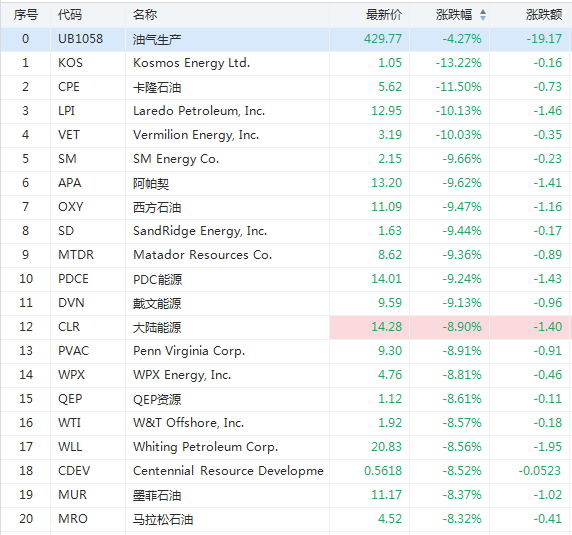Click the 代码 column header
This screenshot has width=572, height=535.
70,15
